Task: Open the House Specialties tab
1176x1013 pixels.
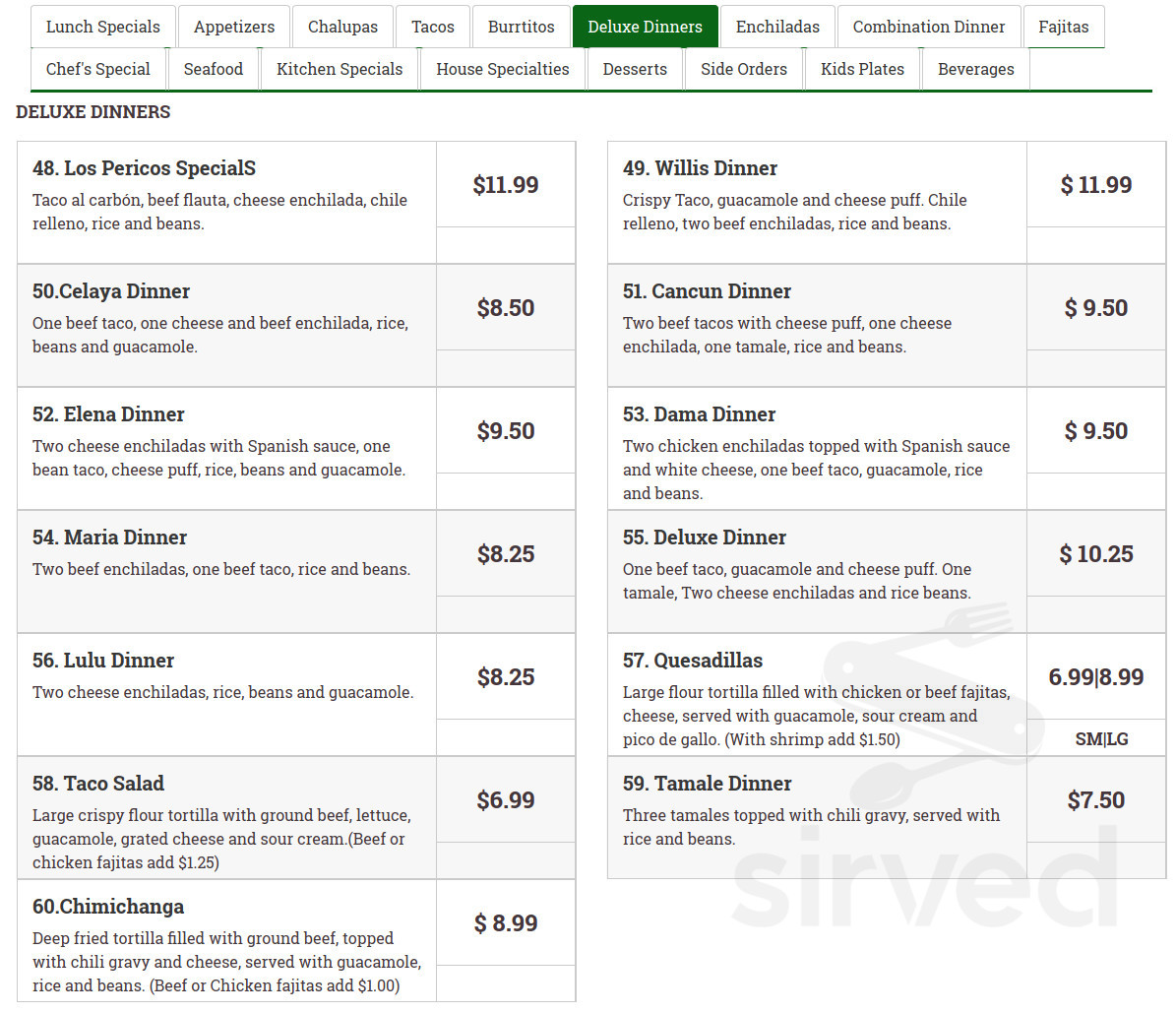Action: [502, 69]
